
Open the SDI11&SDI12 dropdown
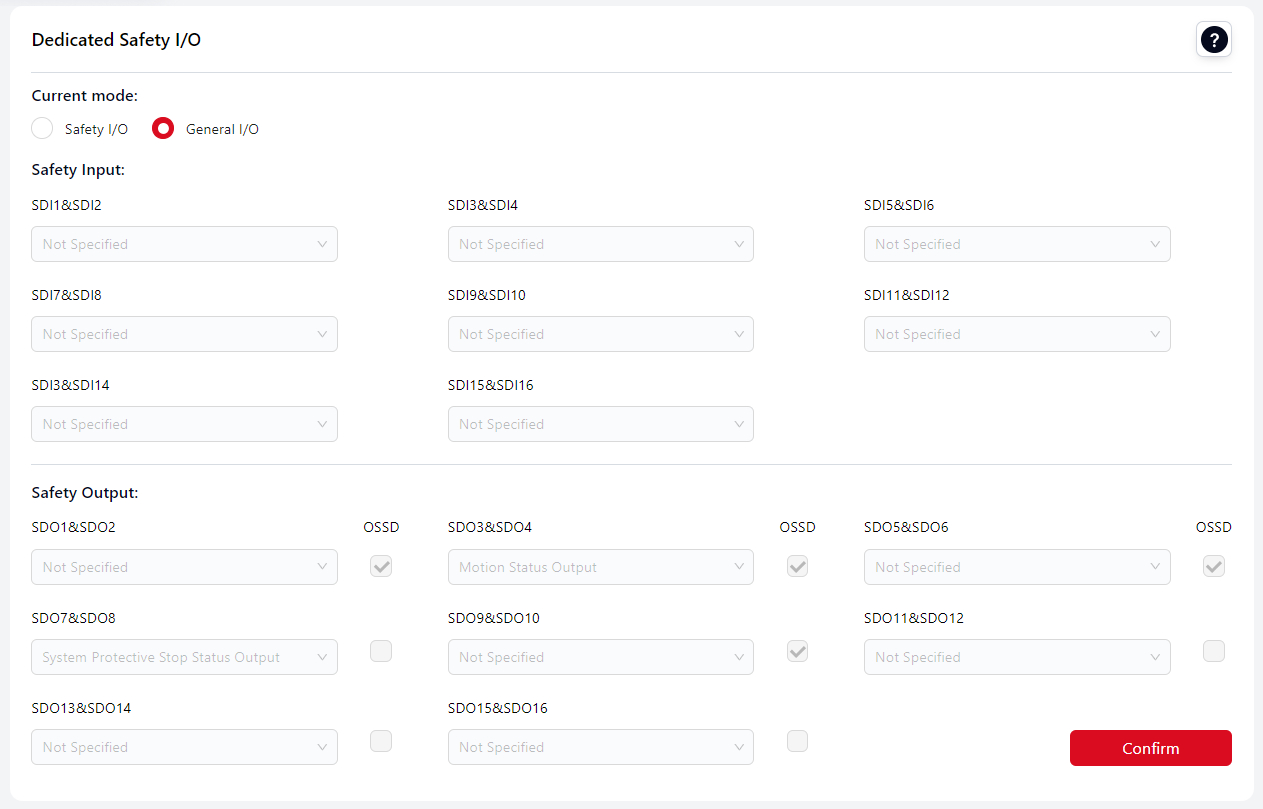[1017, 334]
